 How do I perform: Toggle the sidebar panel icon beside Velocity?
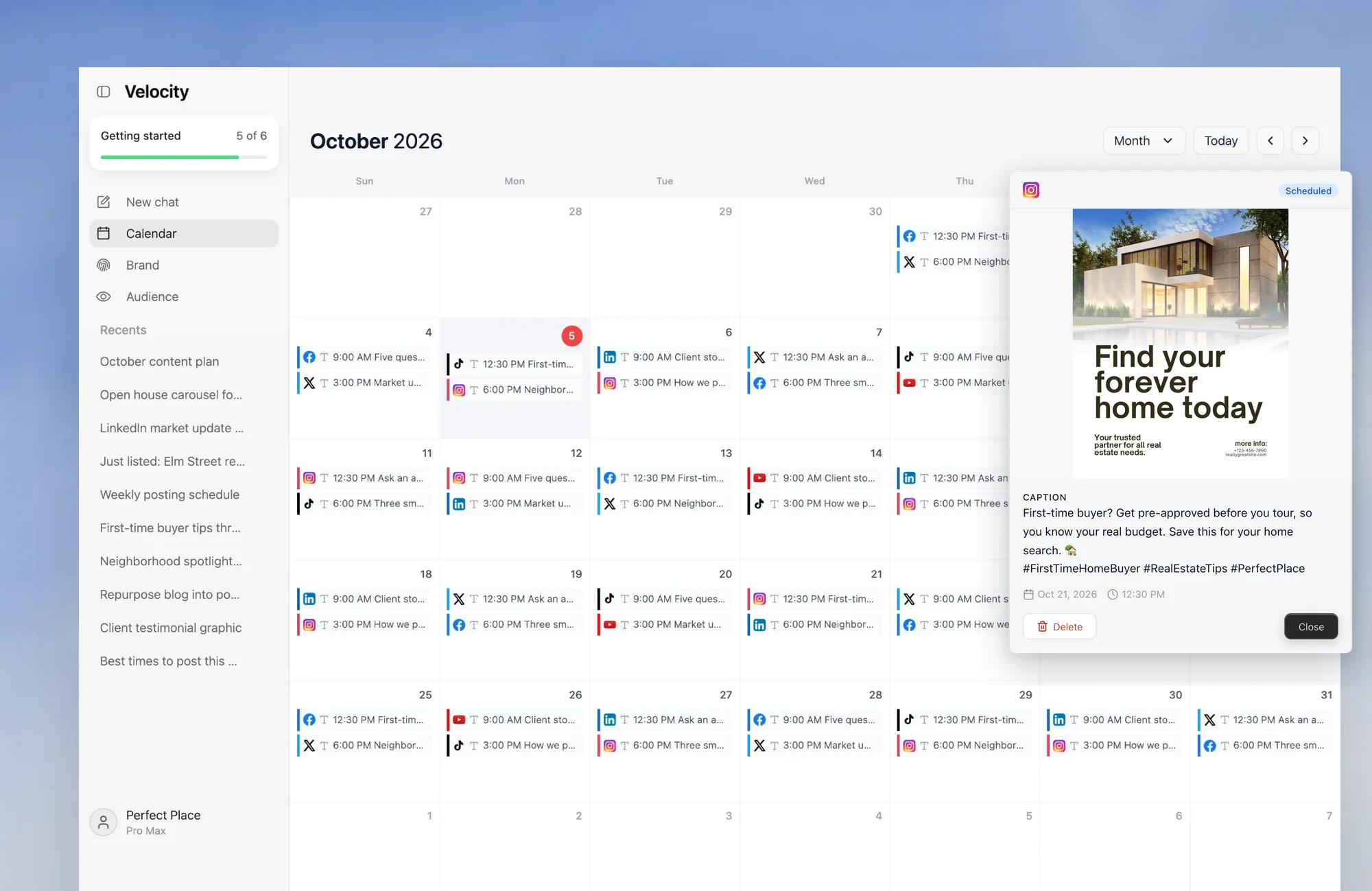click(x=104, y=91)
